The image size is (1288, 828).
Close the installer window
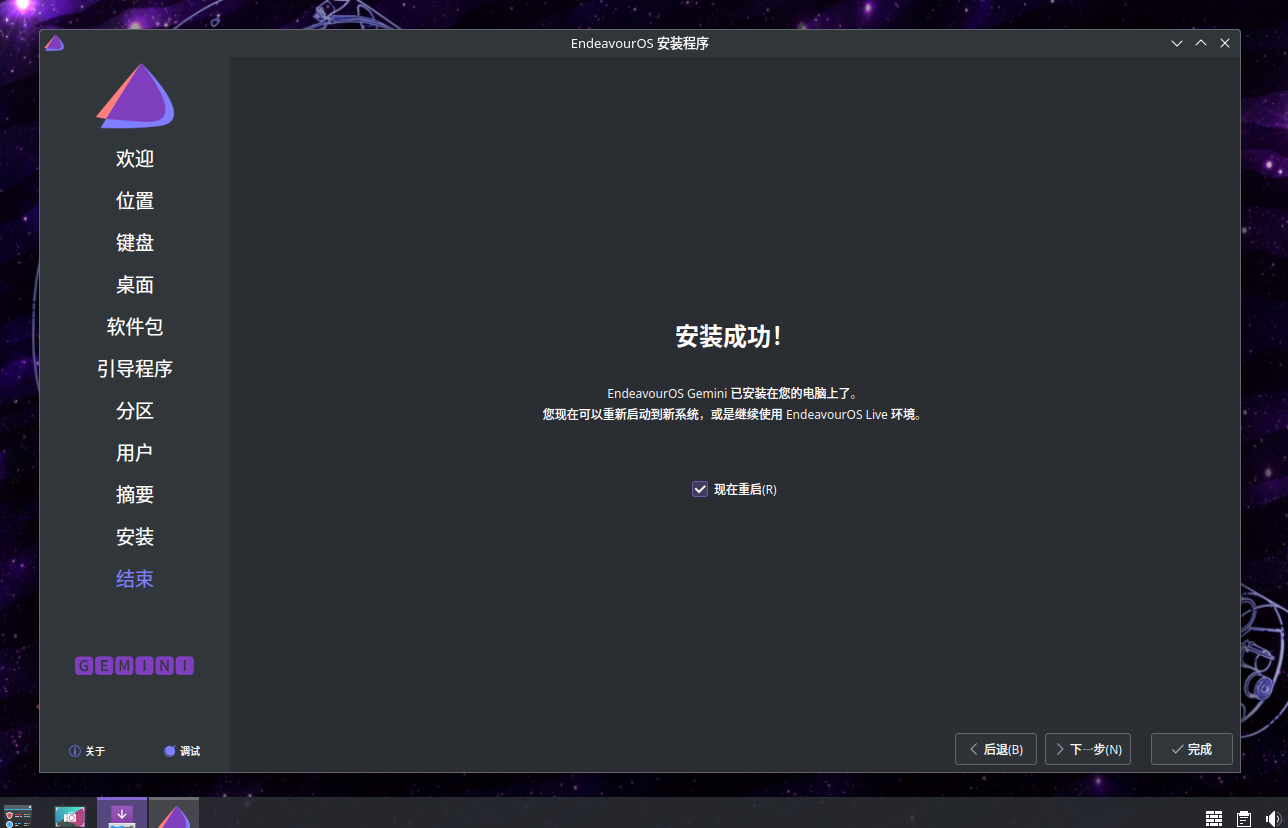pos(1225,43)
